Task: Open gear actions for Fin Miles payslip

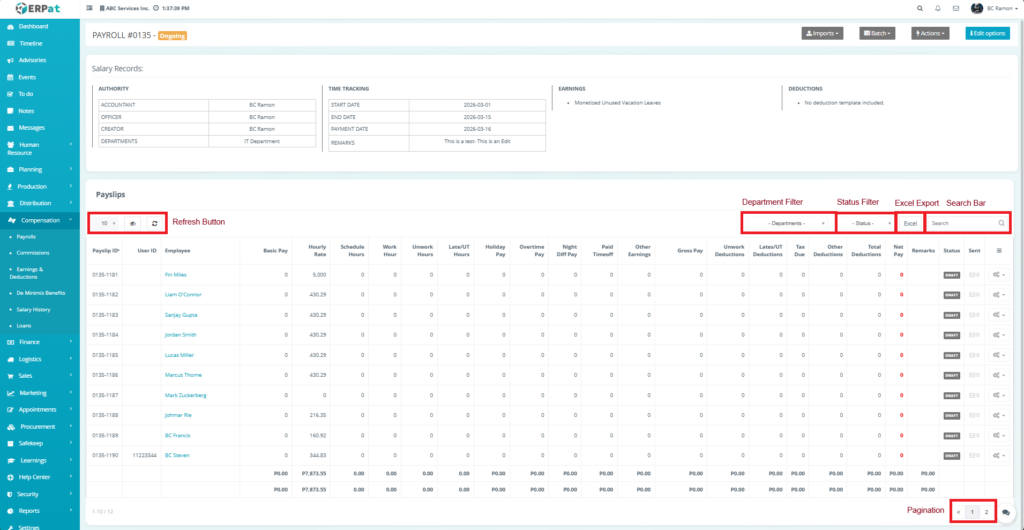Action: tap(999, 274)
